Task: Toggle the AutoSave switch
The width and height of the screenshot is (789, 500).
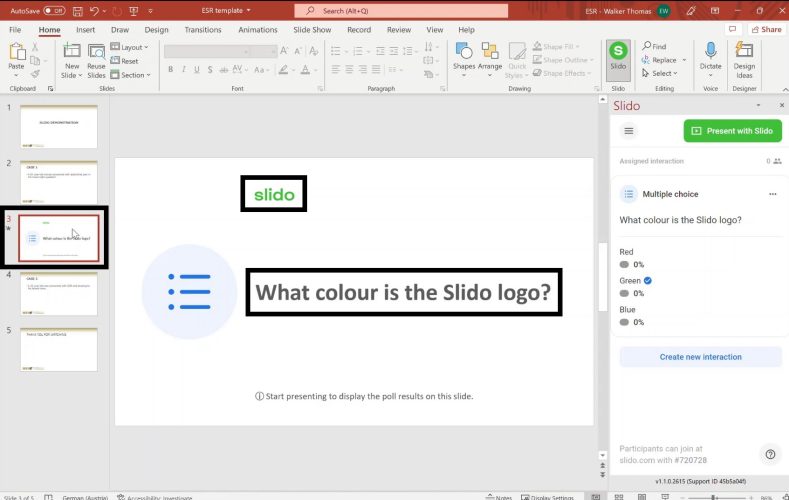Action: click(x=54, y=10)
